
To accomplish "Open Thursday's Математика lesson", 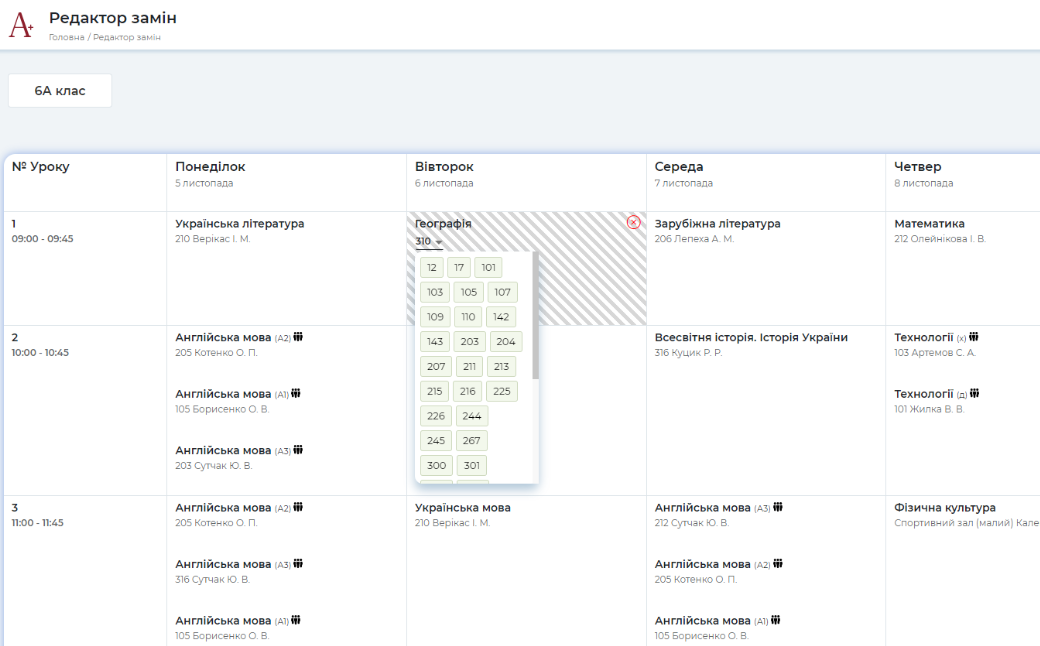I will coord(929,224).
